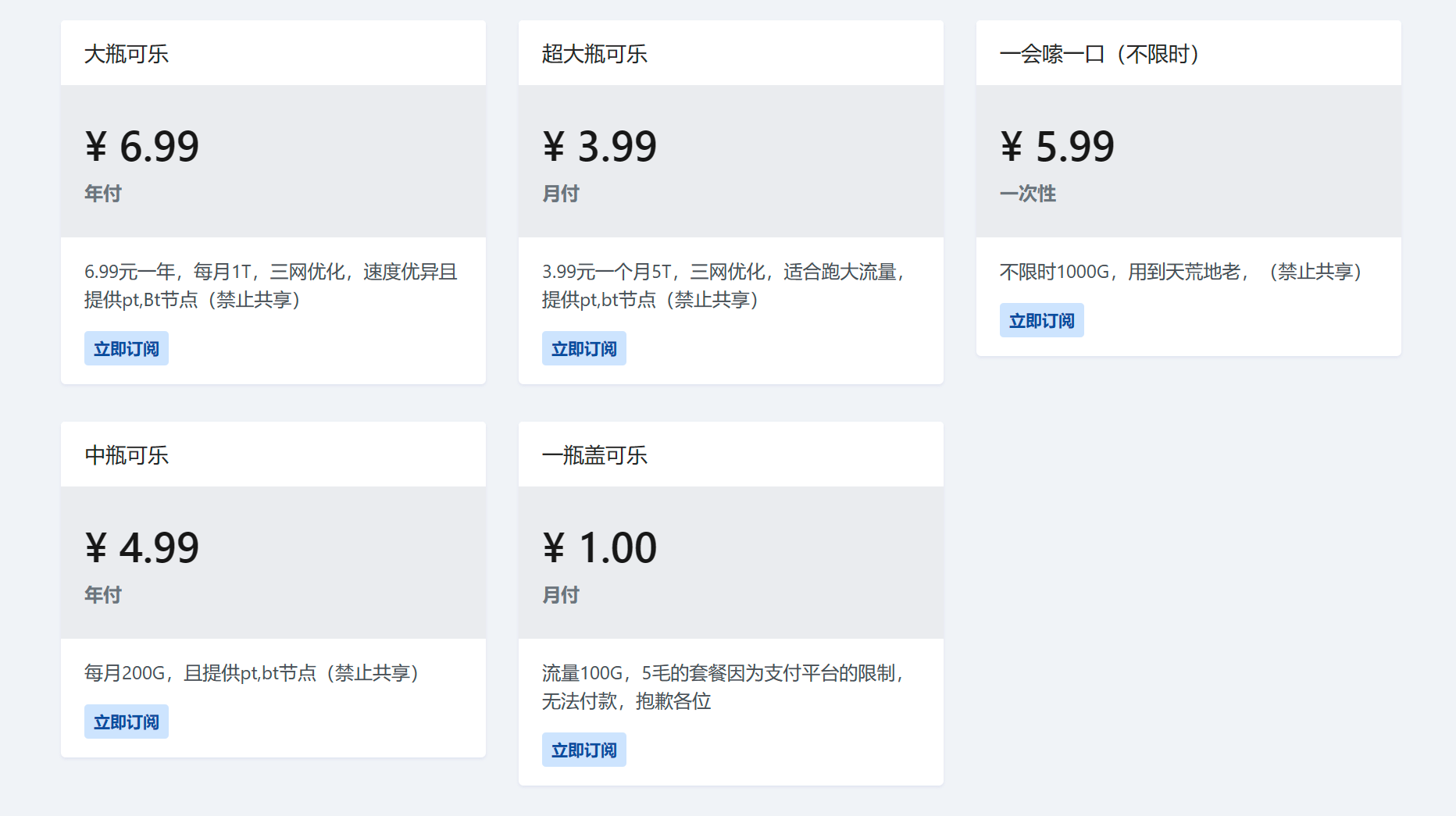Click the ¥ 1.00 monthly price
1456x816 pixels.
[600, 547]
